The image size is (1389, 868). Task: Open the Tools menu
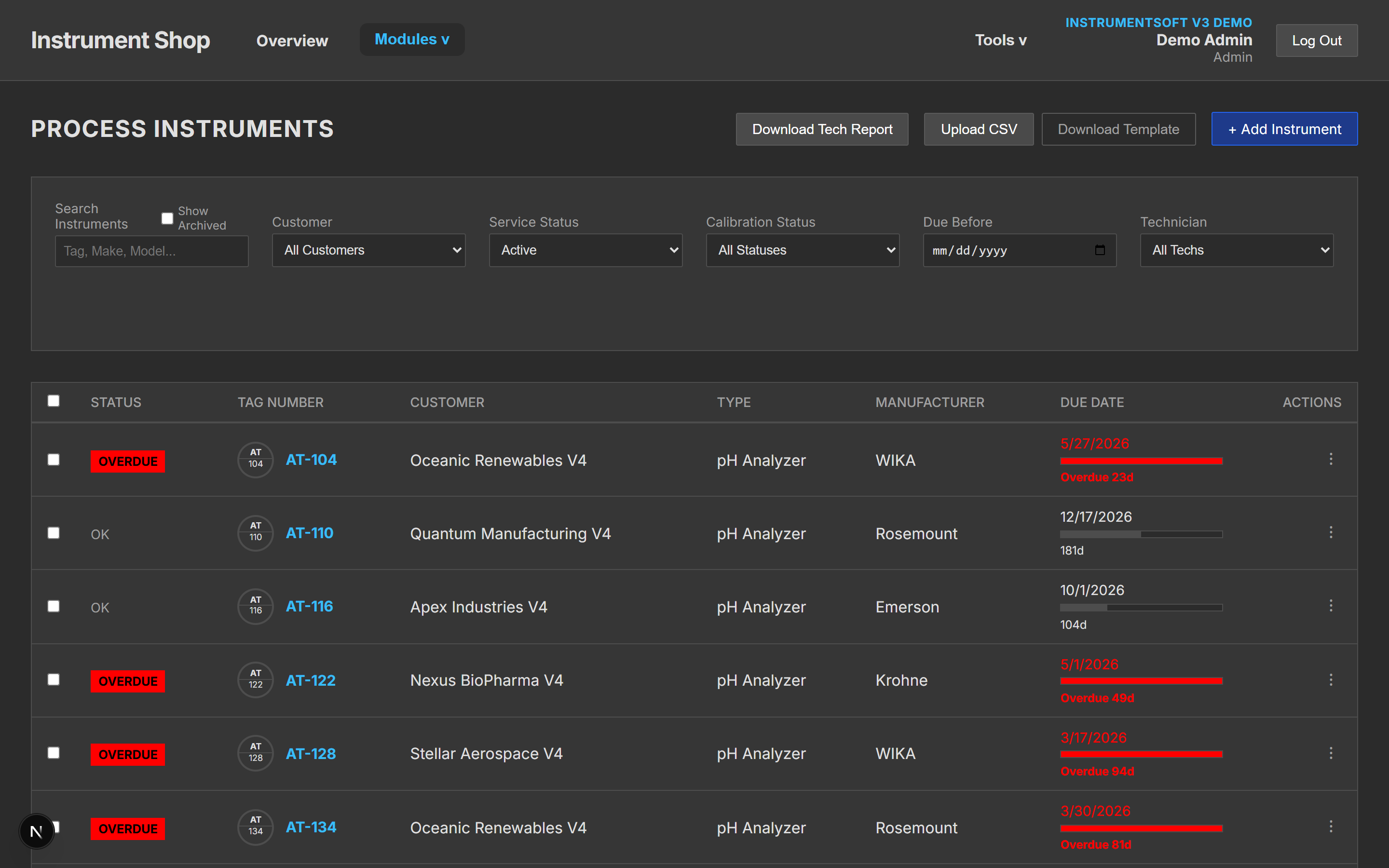click(x=1000, y=40)
